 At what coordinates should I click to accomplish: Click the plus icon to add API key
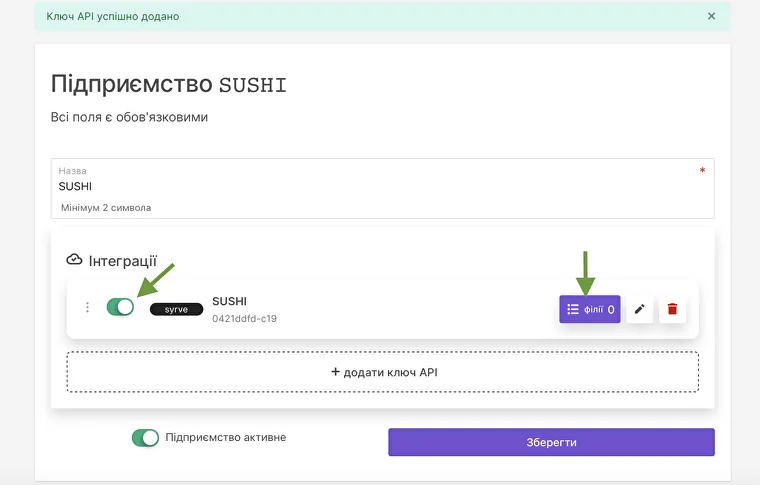click(x=335, y=372)
